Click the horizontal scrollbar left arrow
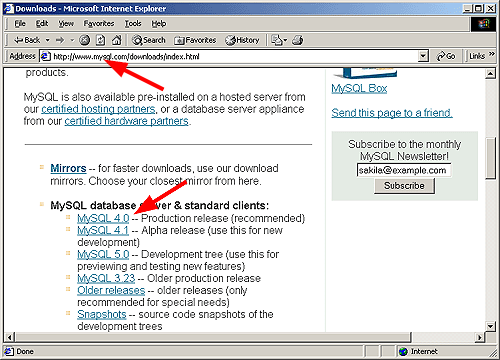The height and width of the screenshot is (360, 500). tap(10, 337)
